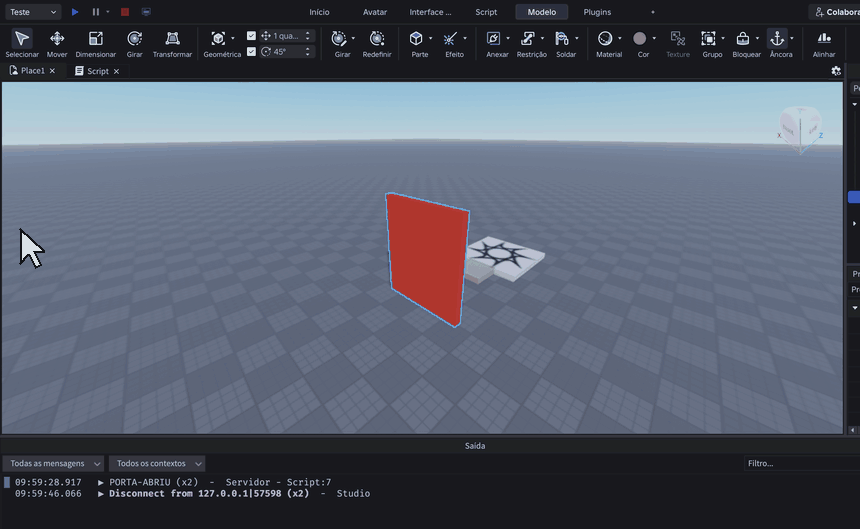Open the Script ribbon tab
Screen dimensions: 860x529
tap(486, 12)
